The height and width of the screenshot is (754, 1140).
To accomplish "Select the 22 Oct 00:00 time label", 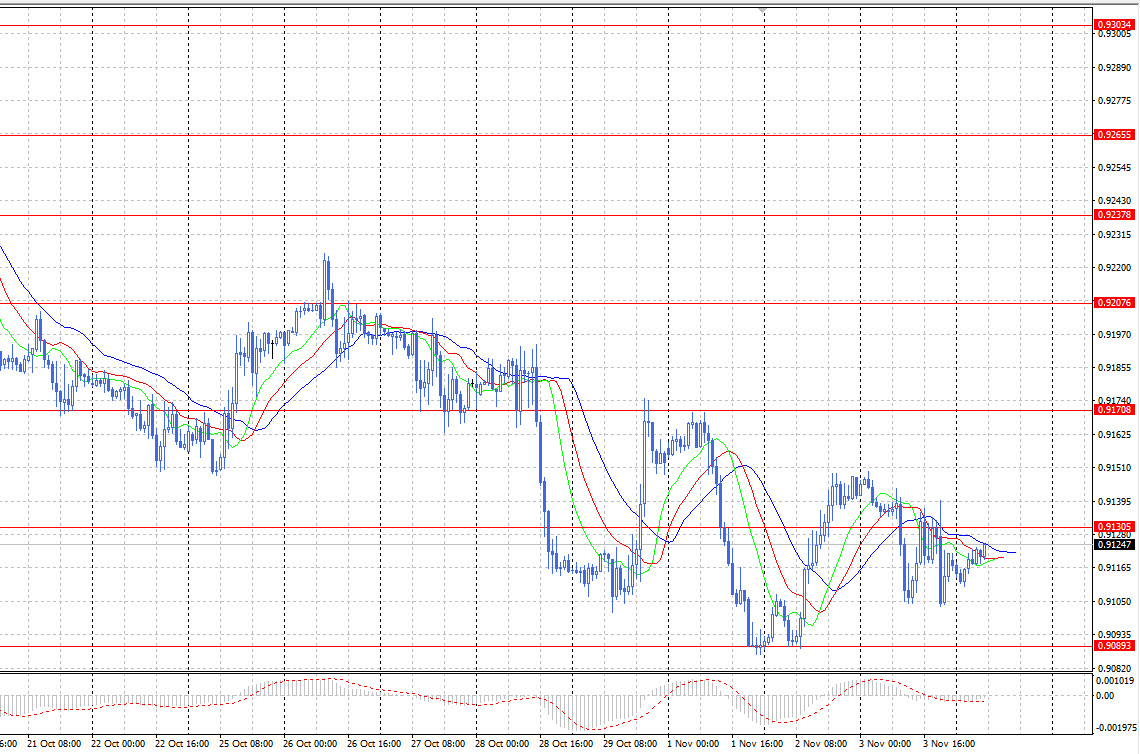I will [118, 744].
